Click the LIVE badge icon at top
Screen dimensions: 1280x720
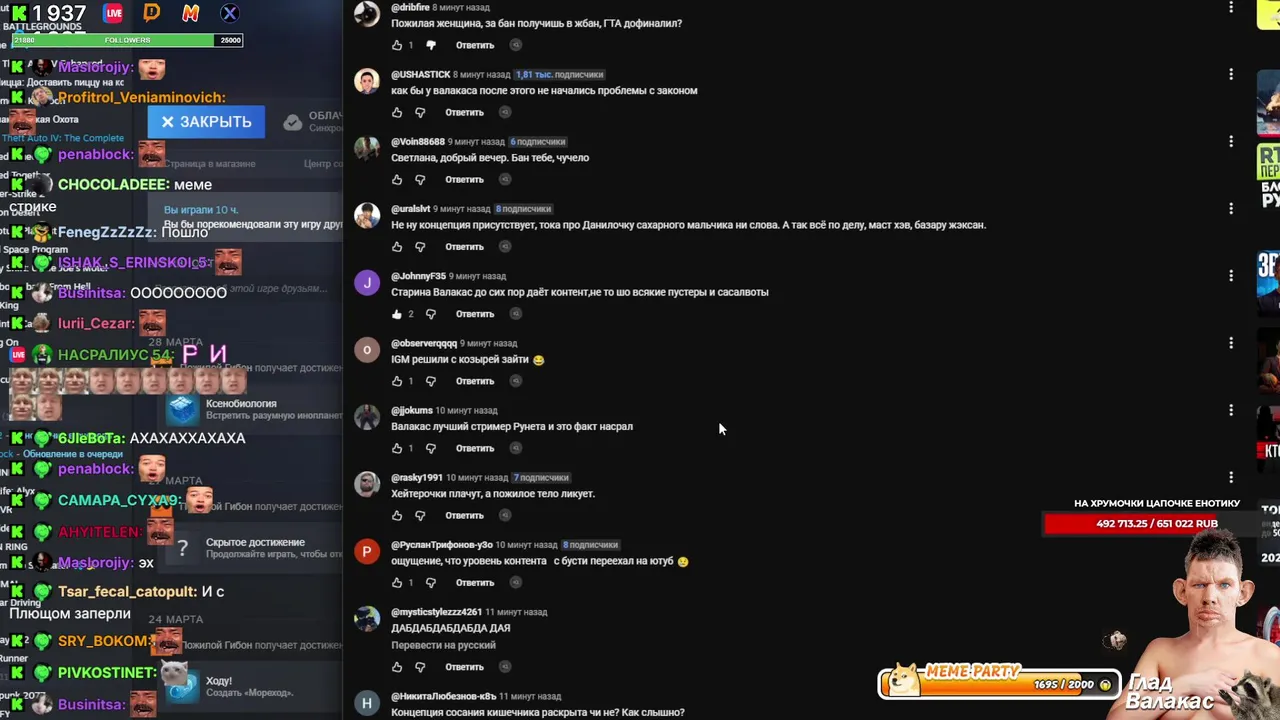(x=114, y=13)
